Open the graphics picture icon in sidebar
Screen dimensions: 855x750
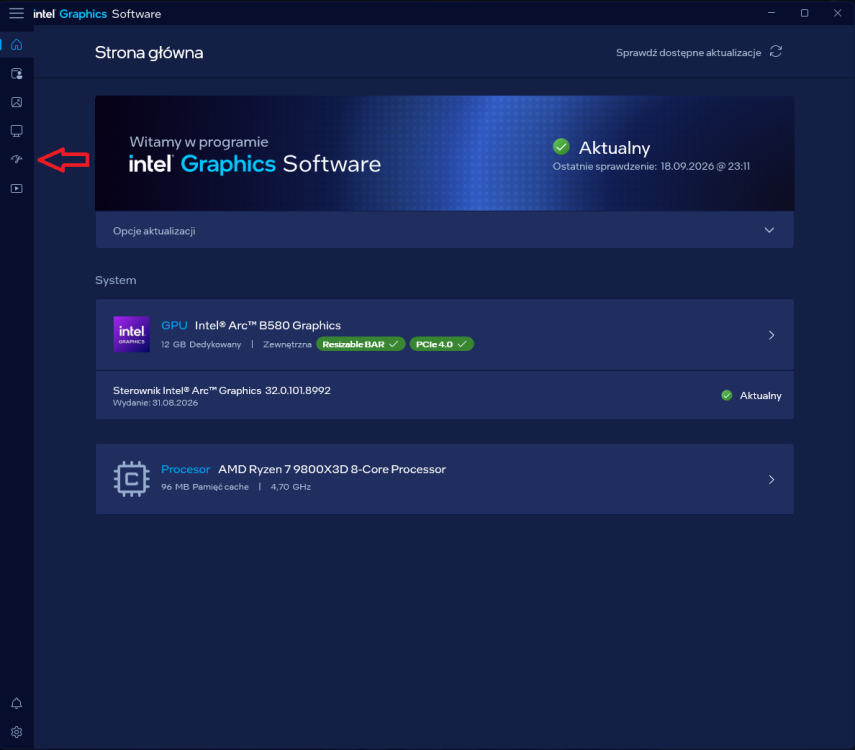tap(16, 103)
